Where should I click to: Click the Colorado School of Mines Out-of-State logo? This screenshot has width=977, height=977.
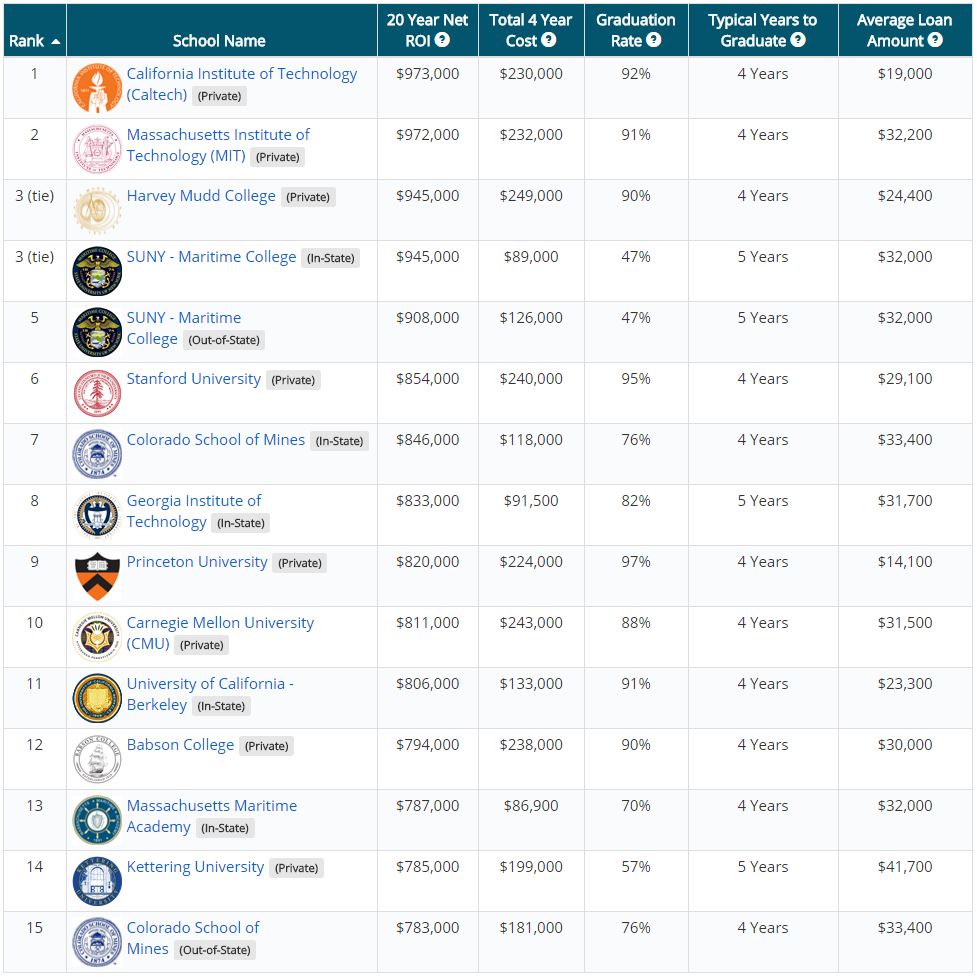(x=97, y=943)
